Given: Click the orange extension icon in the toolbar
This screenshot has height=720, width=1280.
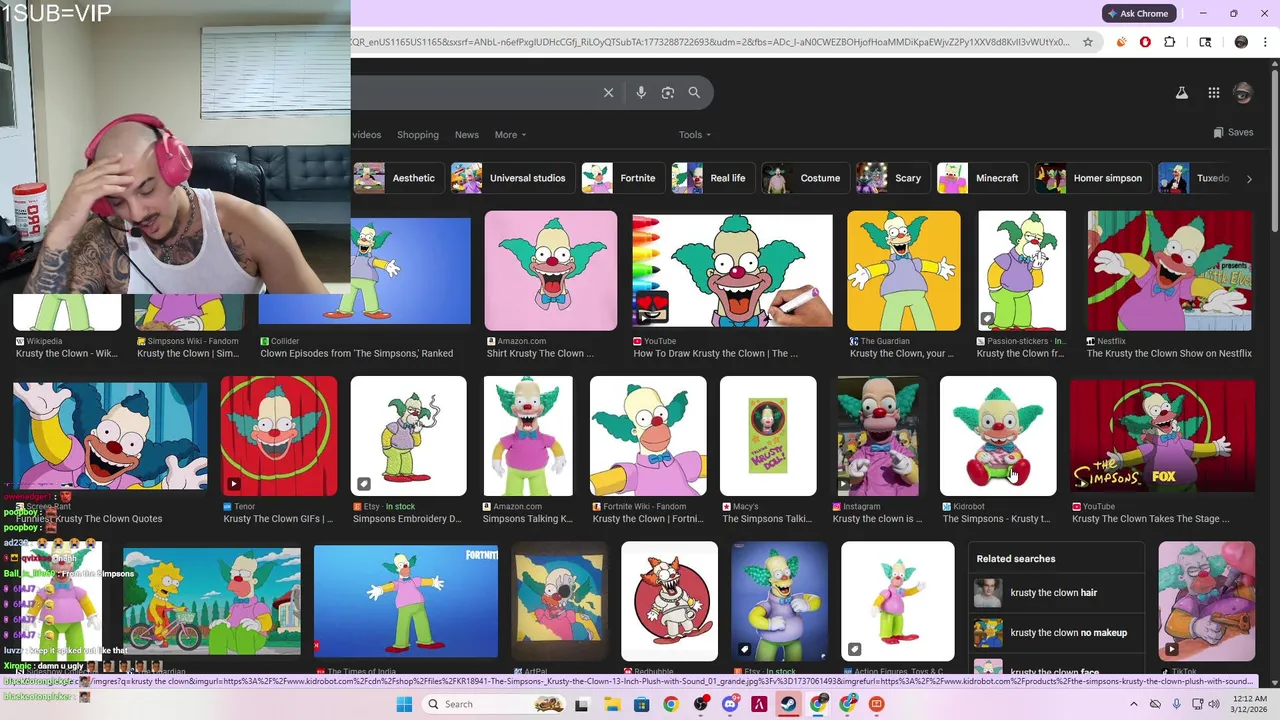Looking at the screenshot, I should pos(1121,42).
